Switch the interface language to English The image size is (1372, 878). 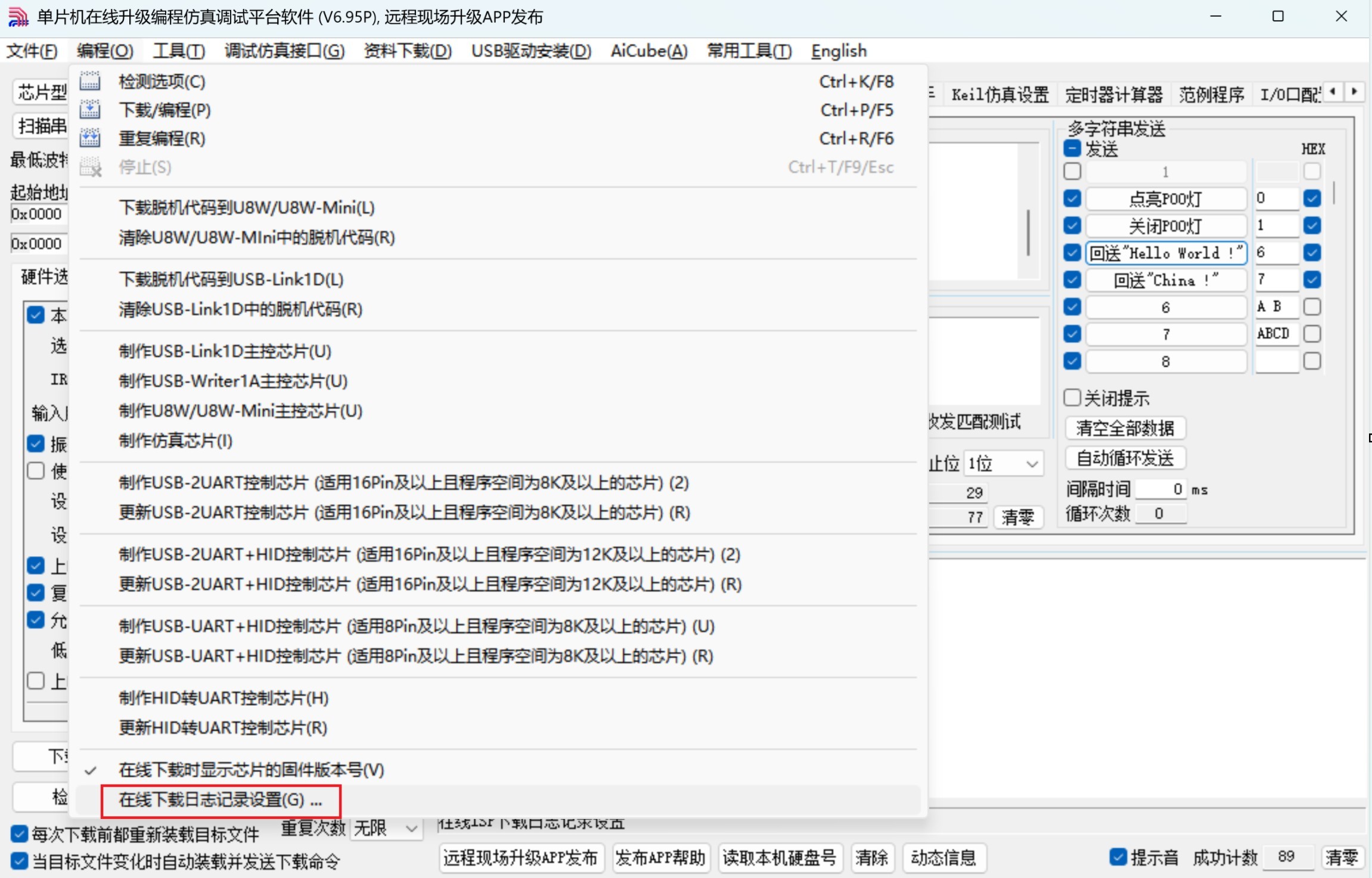839,51
